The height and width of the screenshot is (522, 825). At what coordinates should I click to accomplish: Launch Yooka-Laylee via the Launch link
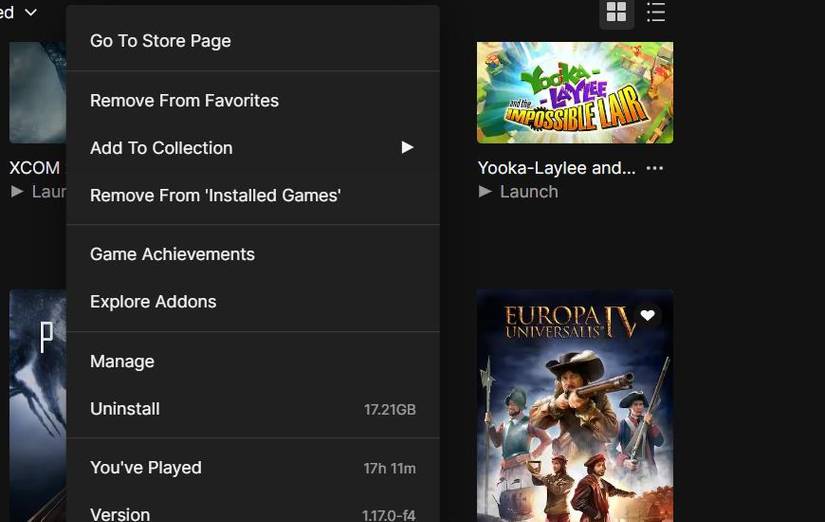528,191
